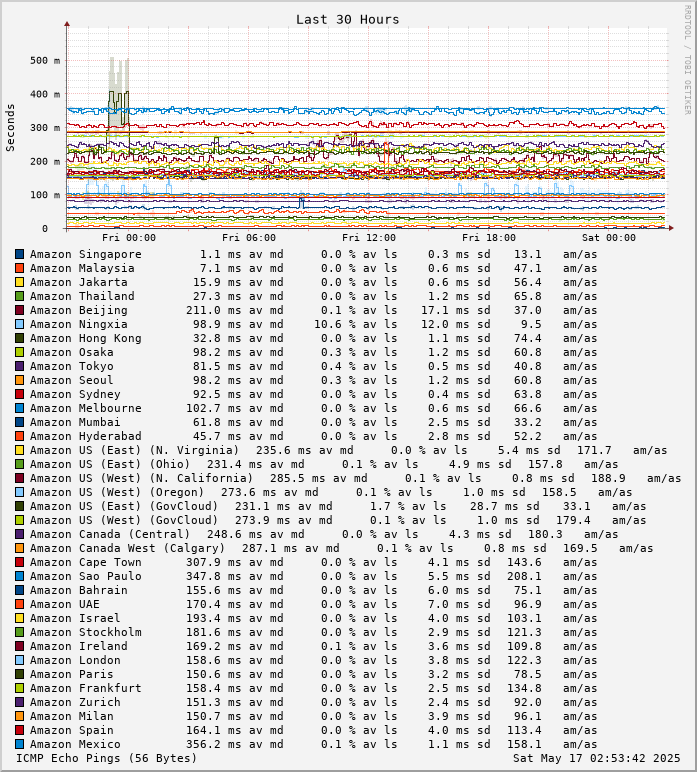This screenshot has height=772, width=697.
Task: Click the 'Amazon Osaka' legend label
Action: 72,352
